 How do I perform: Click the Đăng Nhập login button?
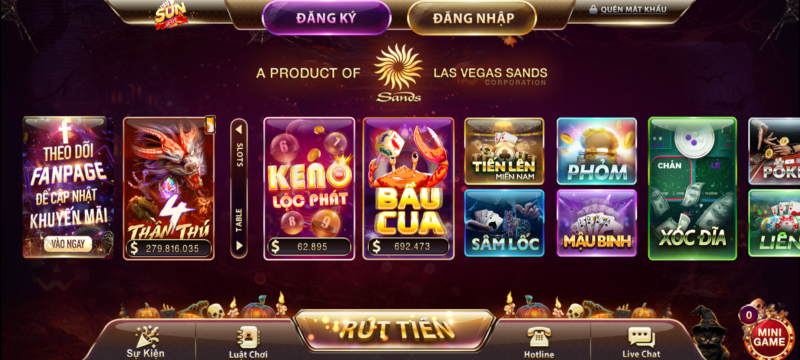tap(472, 18)
